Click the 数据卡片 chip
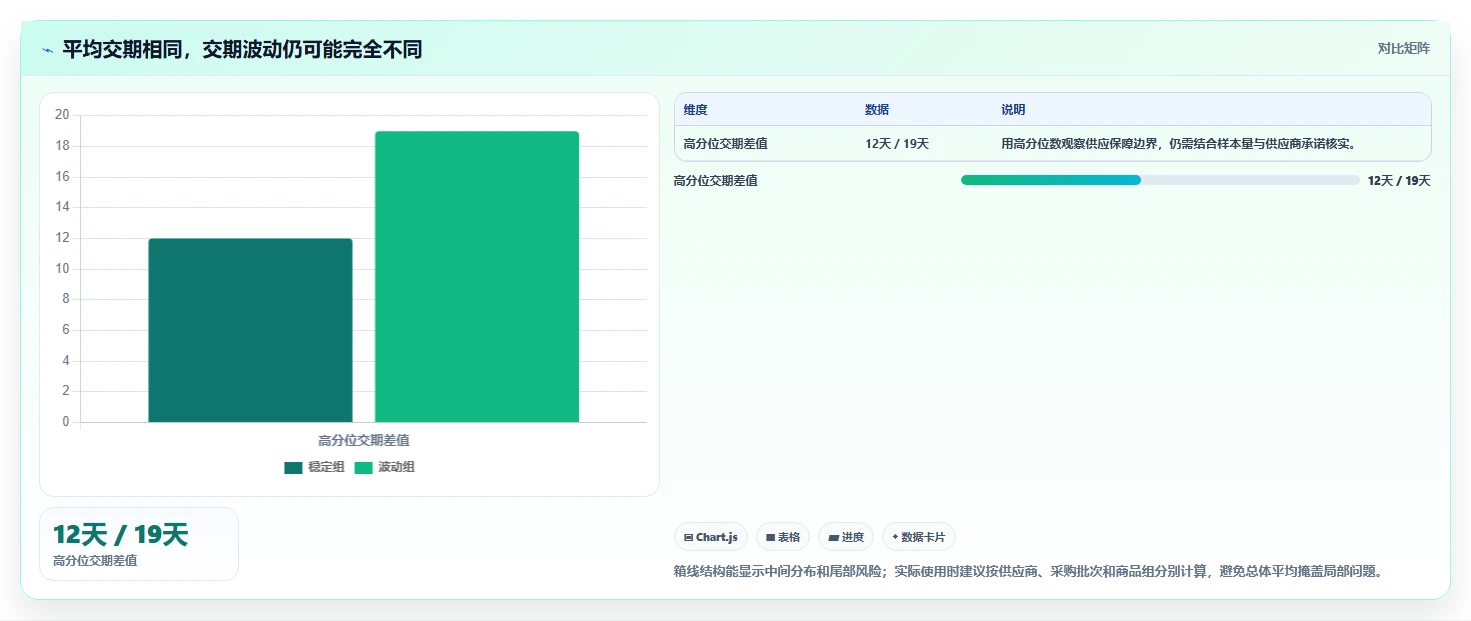 (919, 537)
